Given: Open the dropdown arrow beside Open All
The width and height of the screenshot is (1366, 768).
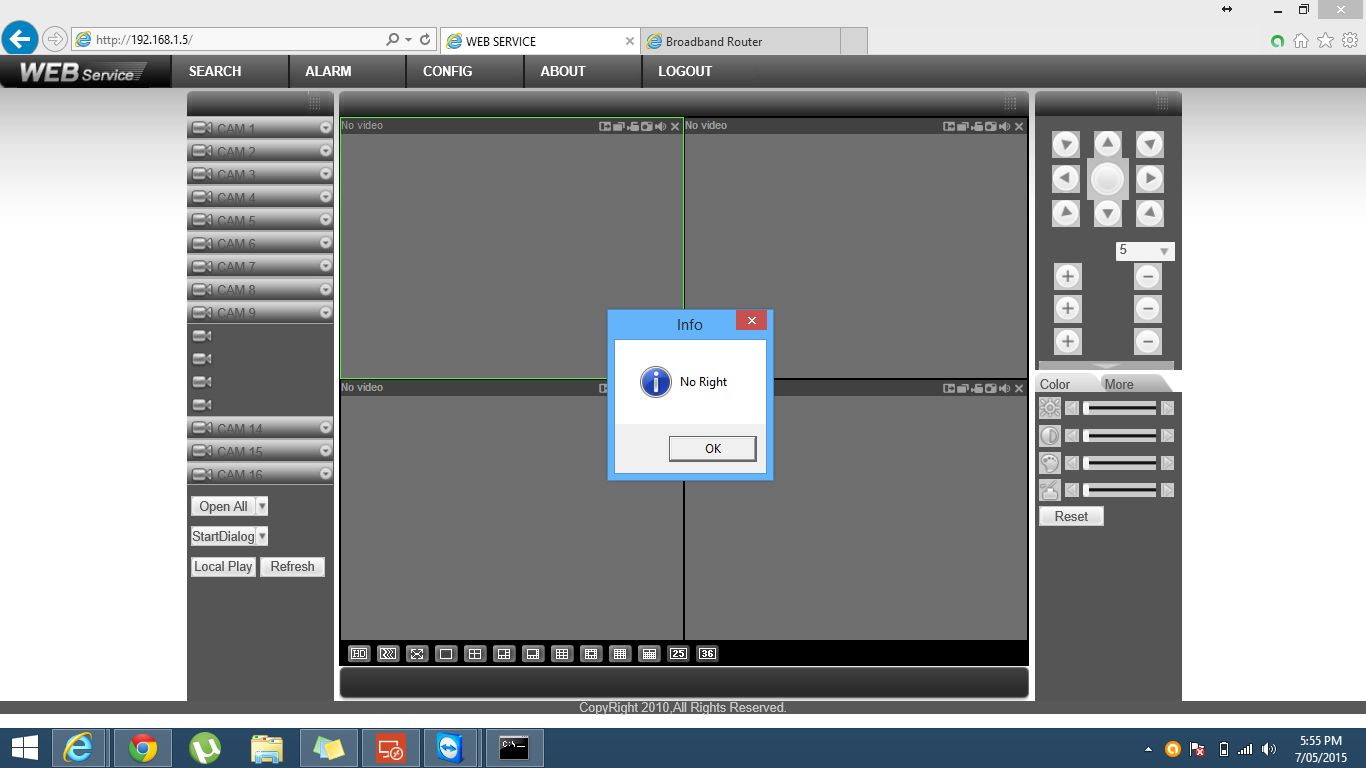Looking at the screenshot, I should (x=262, y=507).
